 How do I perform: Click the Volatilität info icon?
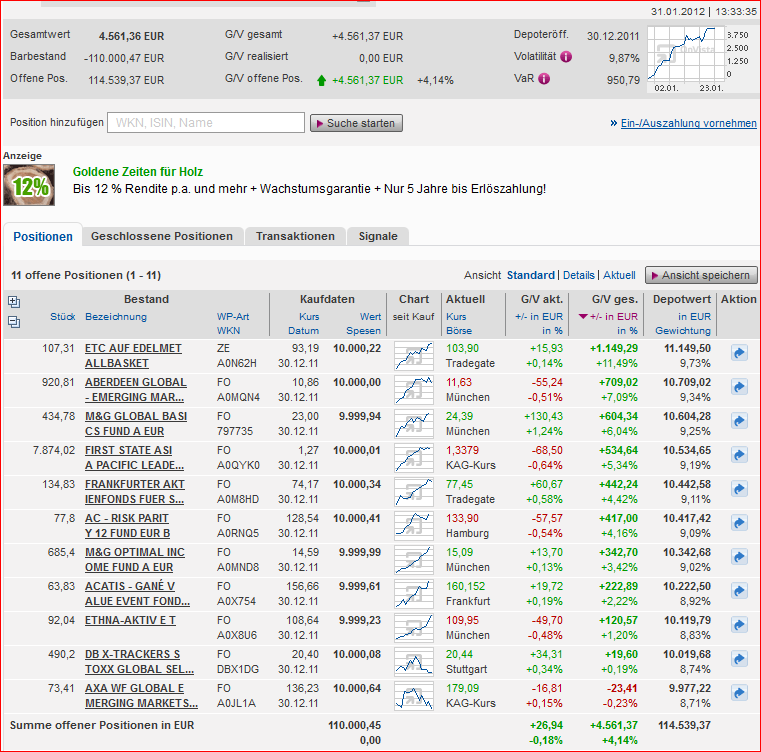point(566,57)
